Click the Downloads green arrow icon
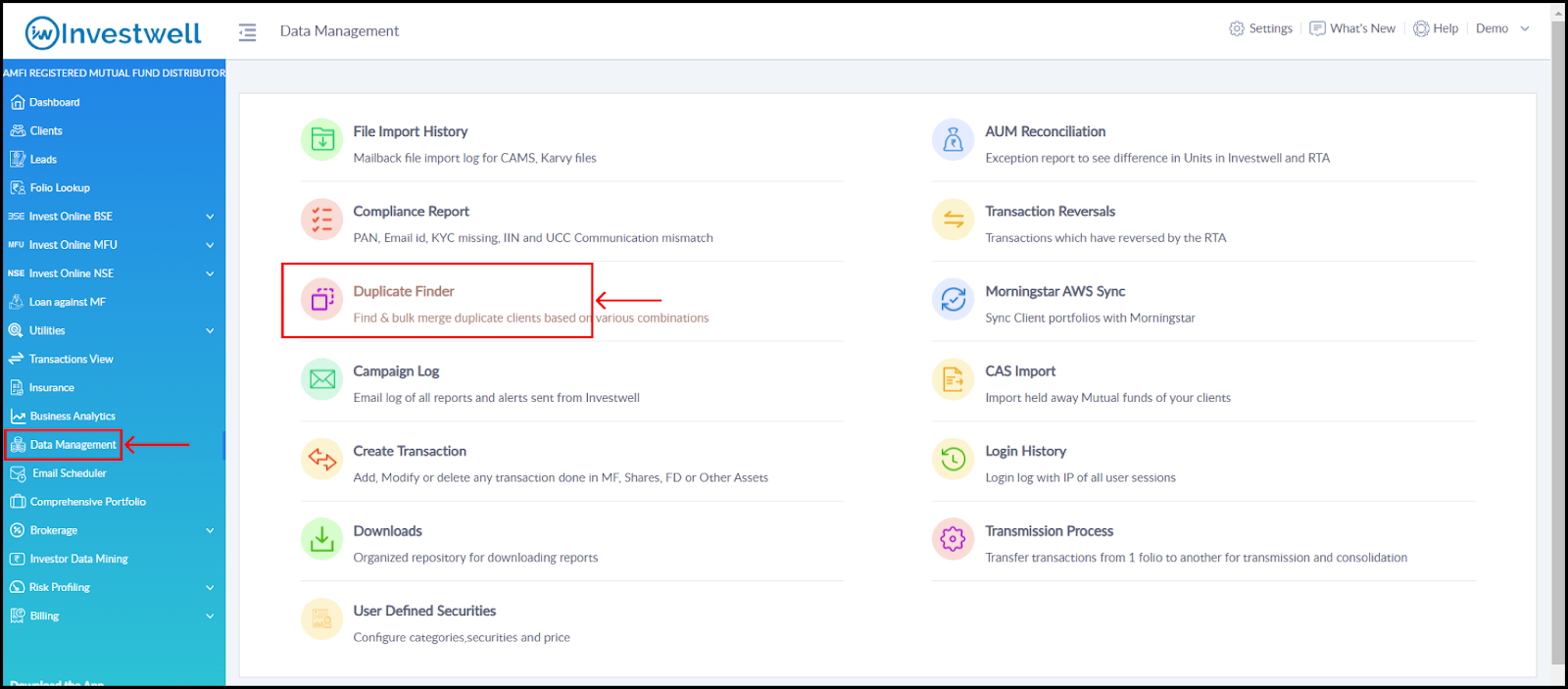The width and height of the screenshot is (1568, 689). pos(321,539)
